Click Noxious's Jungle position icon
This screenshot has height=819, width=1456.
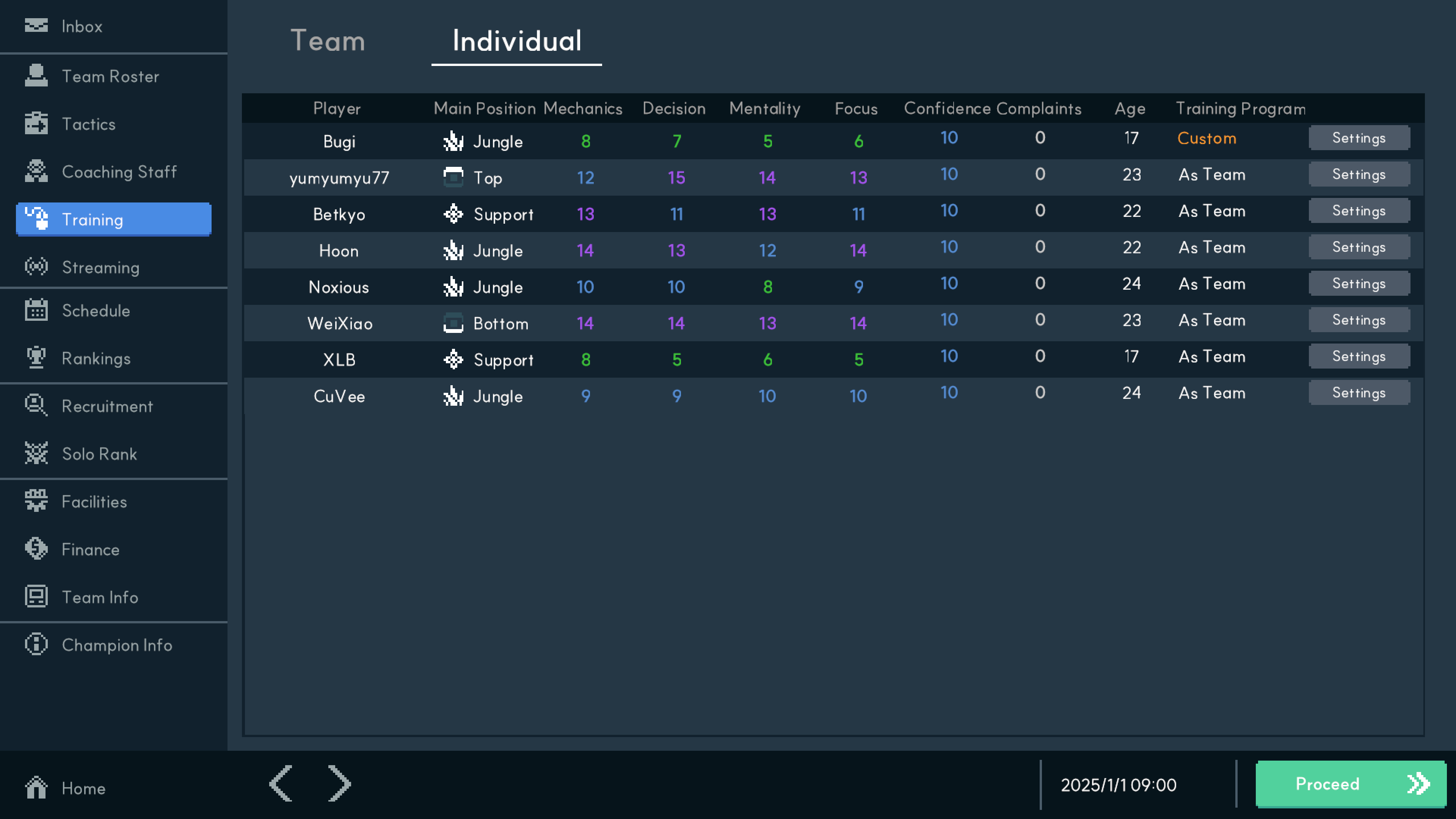coord(453,287)
